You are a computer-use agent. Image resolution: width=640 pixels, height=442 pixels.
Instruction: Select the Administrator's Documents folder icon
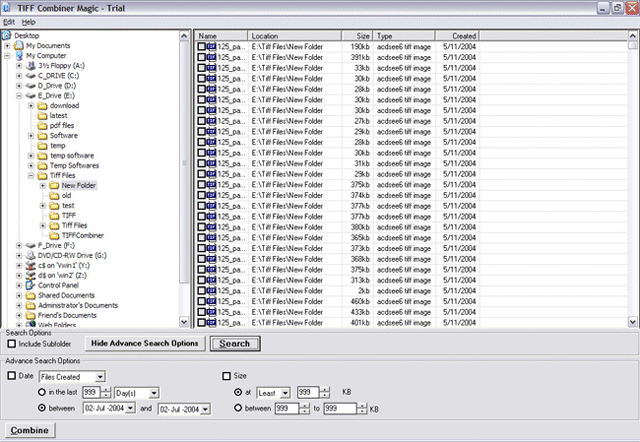pyautogui.click(x=31, y=305)
